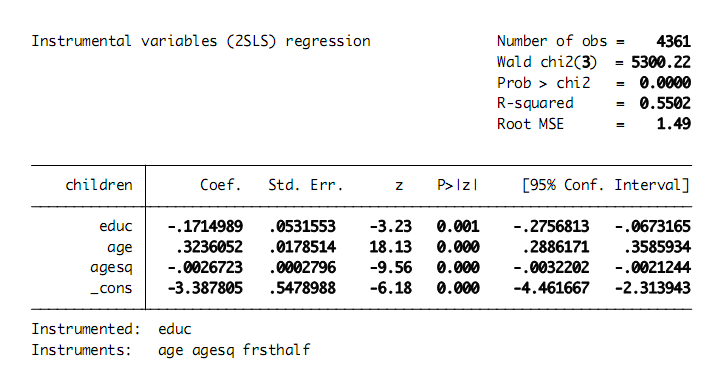
Task: Click the Root MSE value 1.49
Action: pos(674,124)
